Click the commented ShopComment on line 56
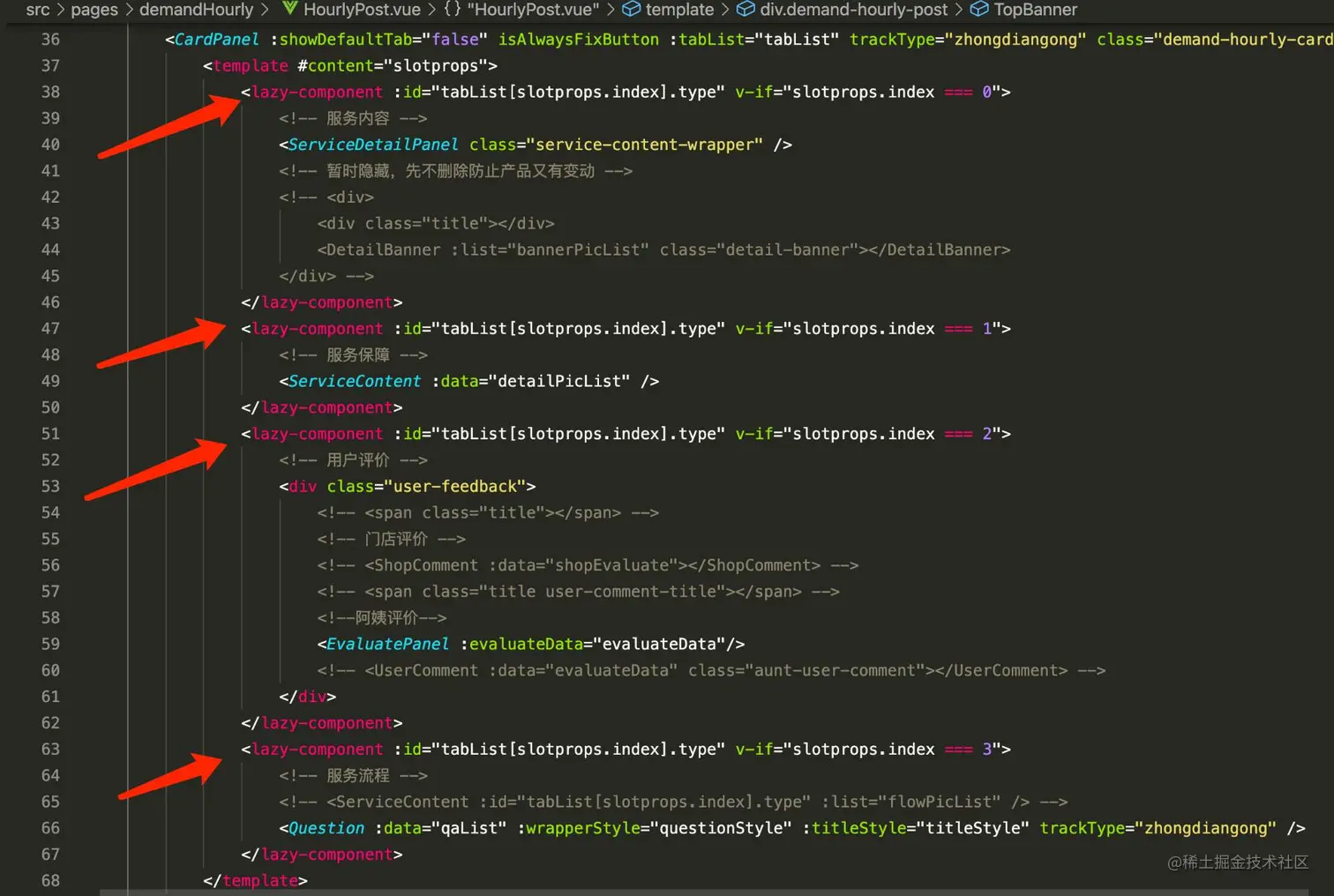Image resolution: width=1334 pixels, height=896 pixels. pyautogui.click(x=588, y=565)
